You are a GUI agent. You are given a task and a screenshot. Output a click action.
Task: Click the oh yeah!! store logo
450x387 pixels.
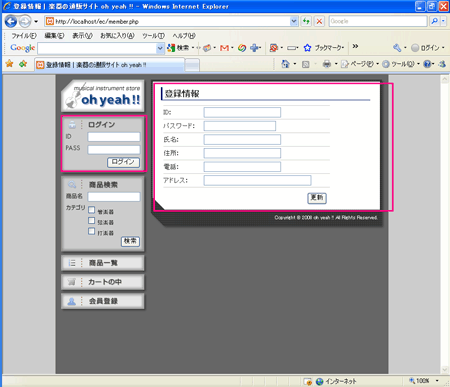click(x=103, y=96)
